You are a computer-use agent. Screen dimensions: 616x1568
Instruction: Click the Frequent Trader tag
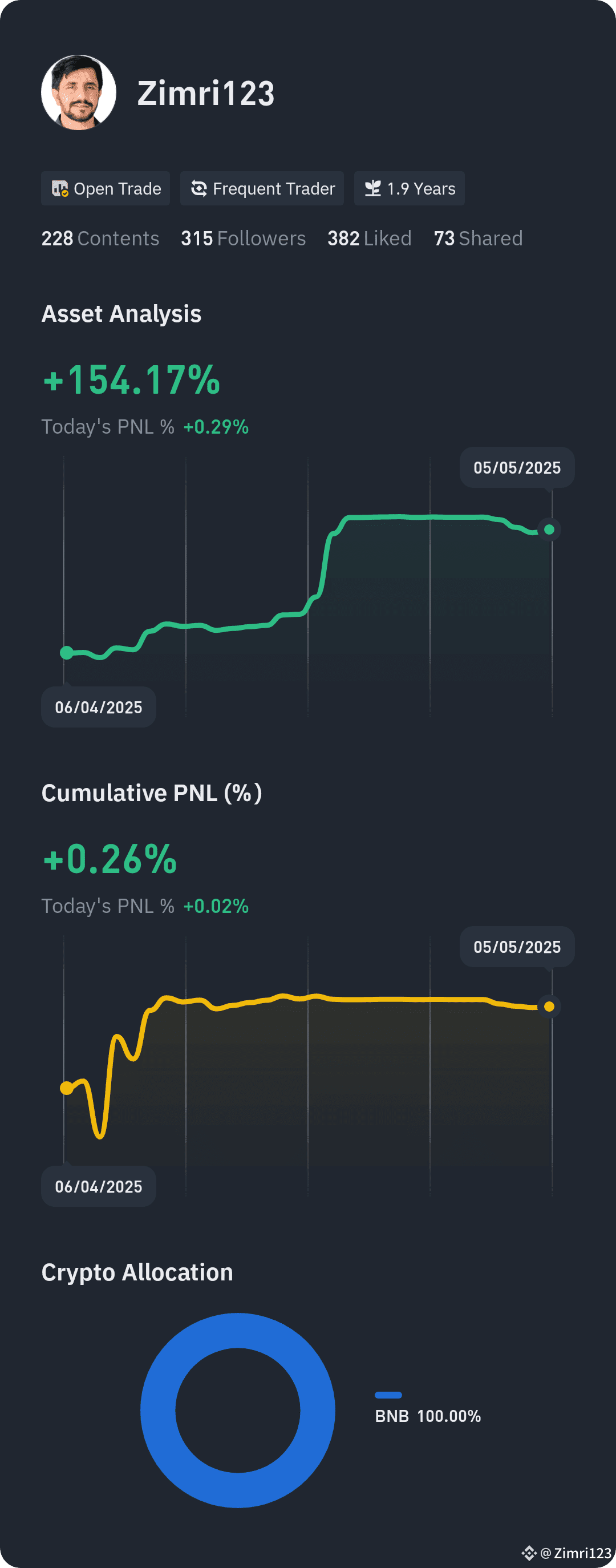(262, 189)
